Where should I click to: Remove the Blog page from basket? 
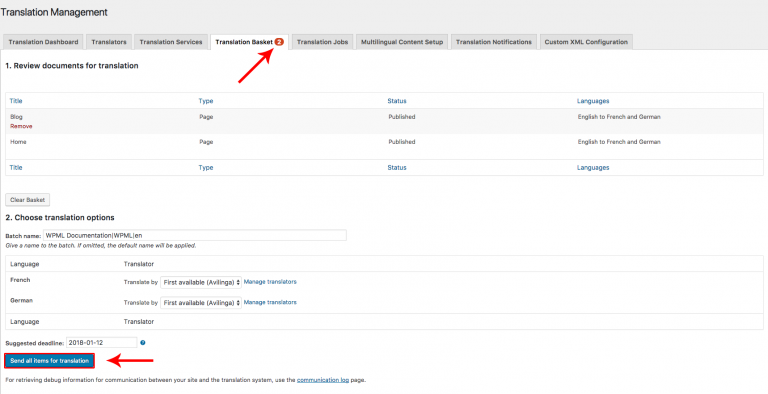(x=21, y=126)
